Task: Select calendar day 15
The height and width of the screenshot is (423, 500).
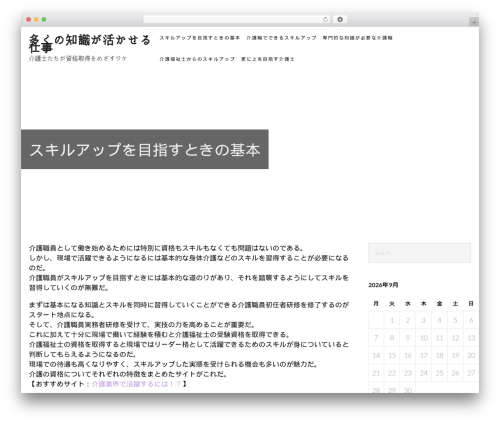Action: pos(392,355)
